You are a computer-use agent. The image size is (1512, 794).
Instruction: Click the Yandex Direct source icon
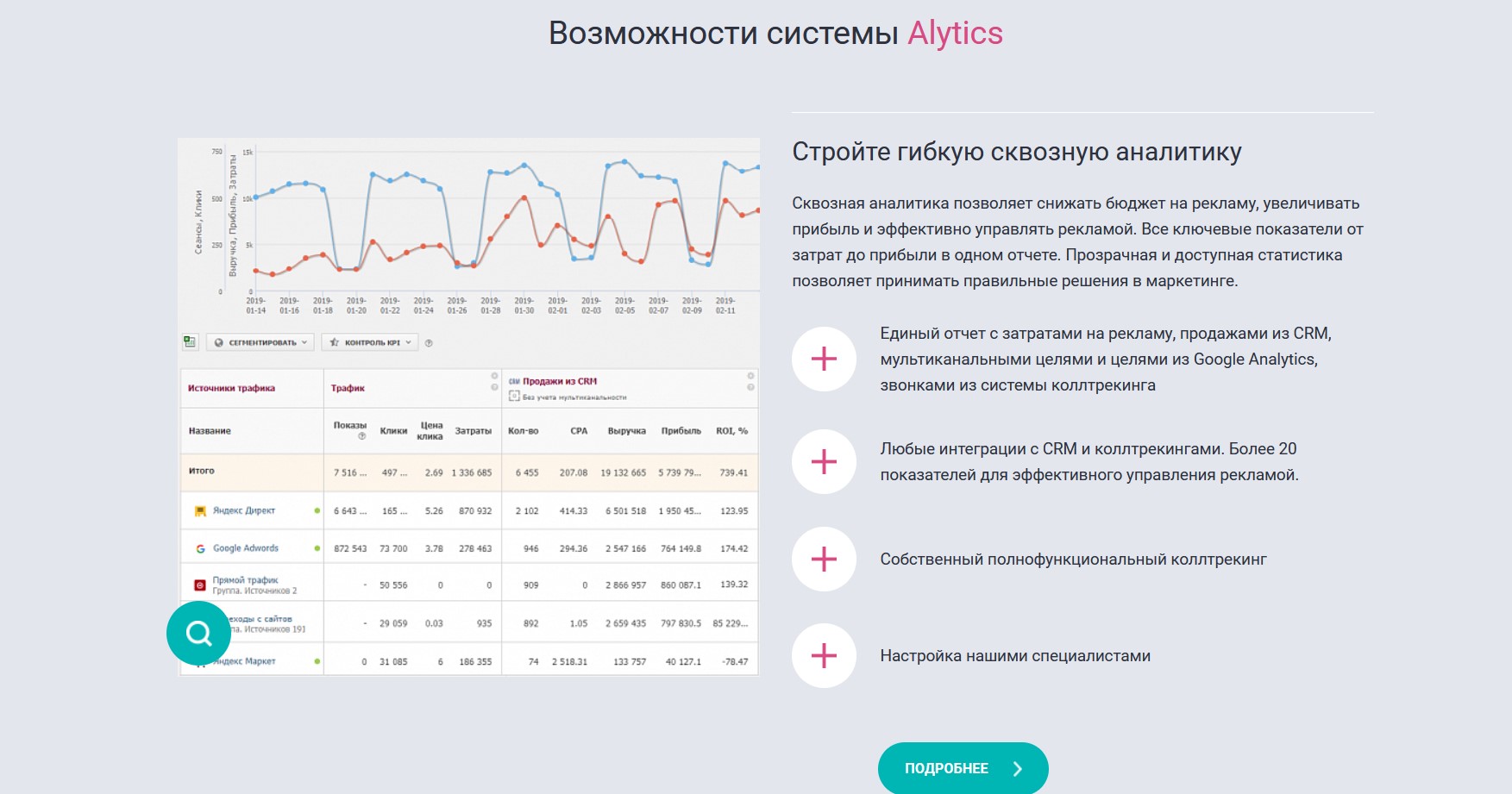pos(200,511)
